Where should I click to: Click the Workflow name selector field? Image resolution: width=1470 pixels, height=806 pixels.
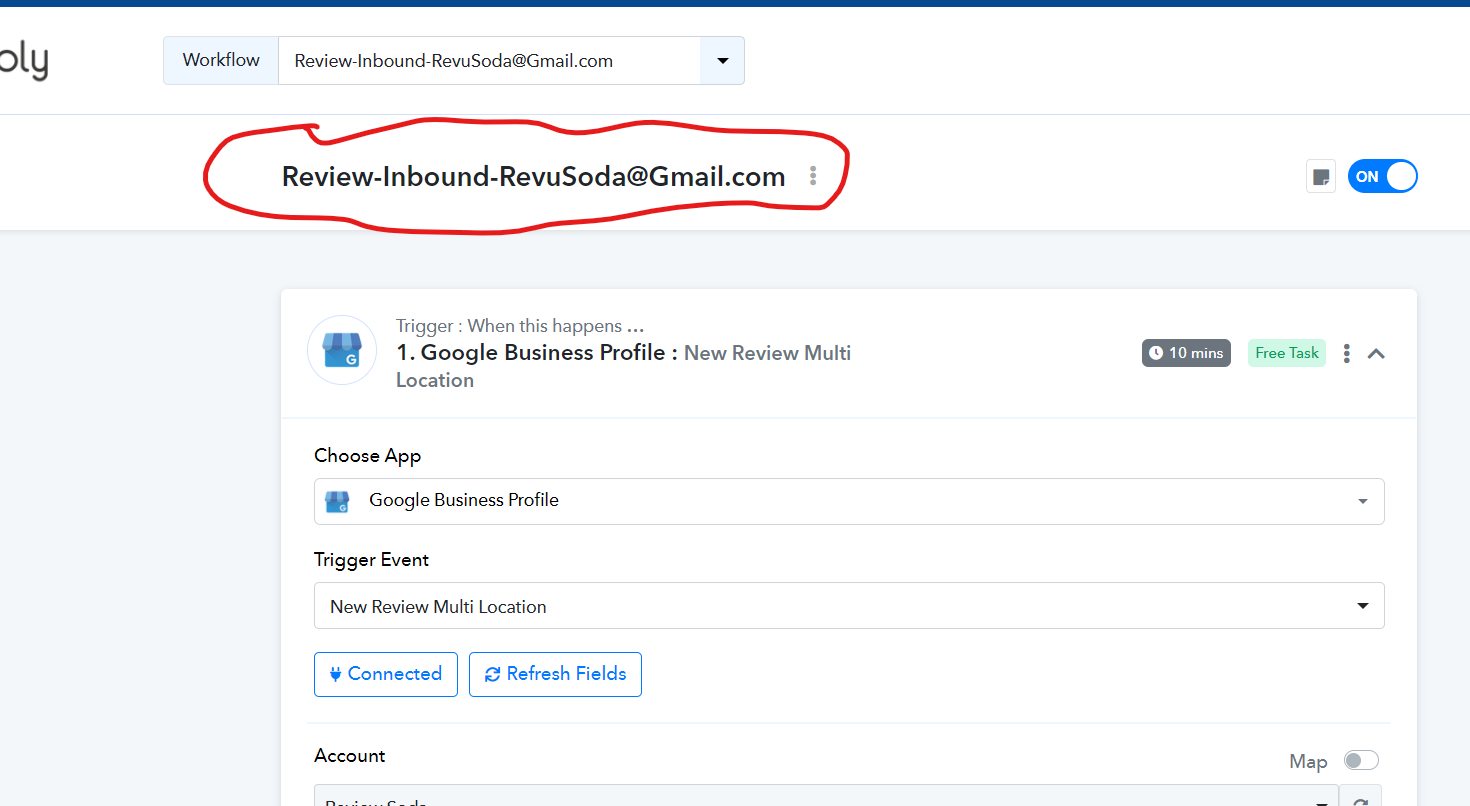489,61
